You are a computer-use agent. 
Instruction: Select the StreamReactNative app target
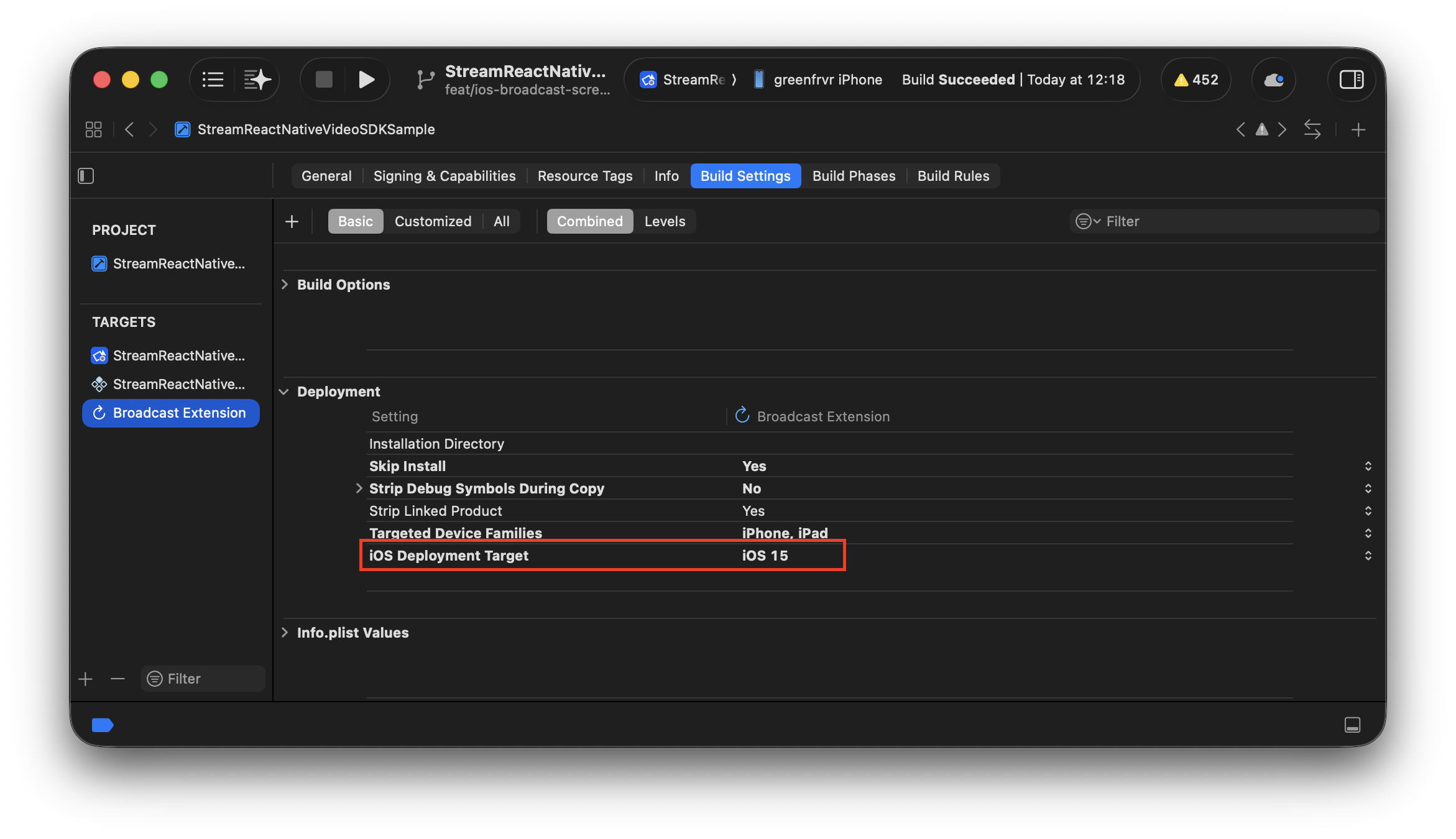click(x=170, y=355)
